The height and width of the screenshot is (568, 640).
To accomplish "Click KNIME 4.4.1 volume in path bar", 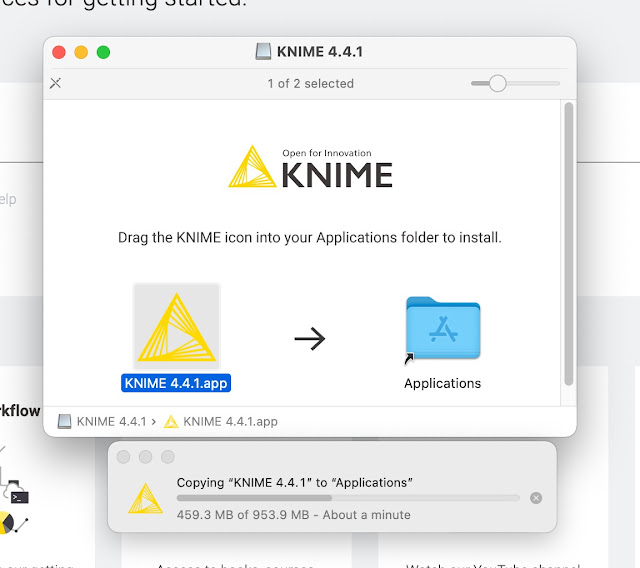I will [102, 422].
